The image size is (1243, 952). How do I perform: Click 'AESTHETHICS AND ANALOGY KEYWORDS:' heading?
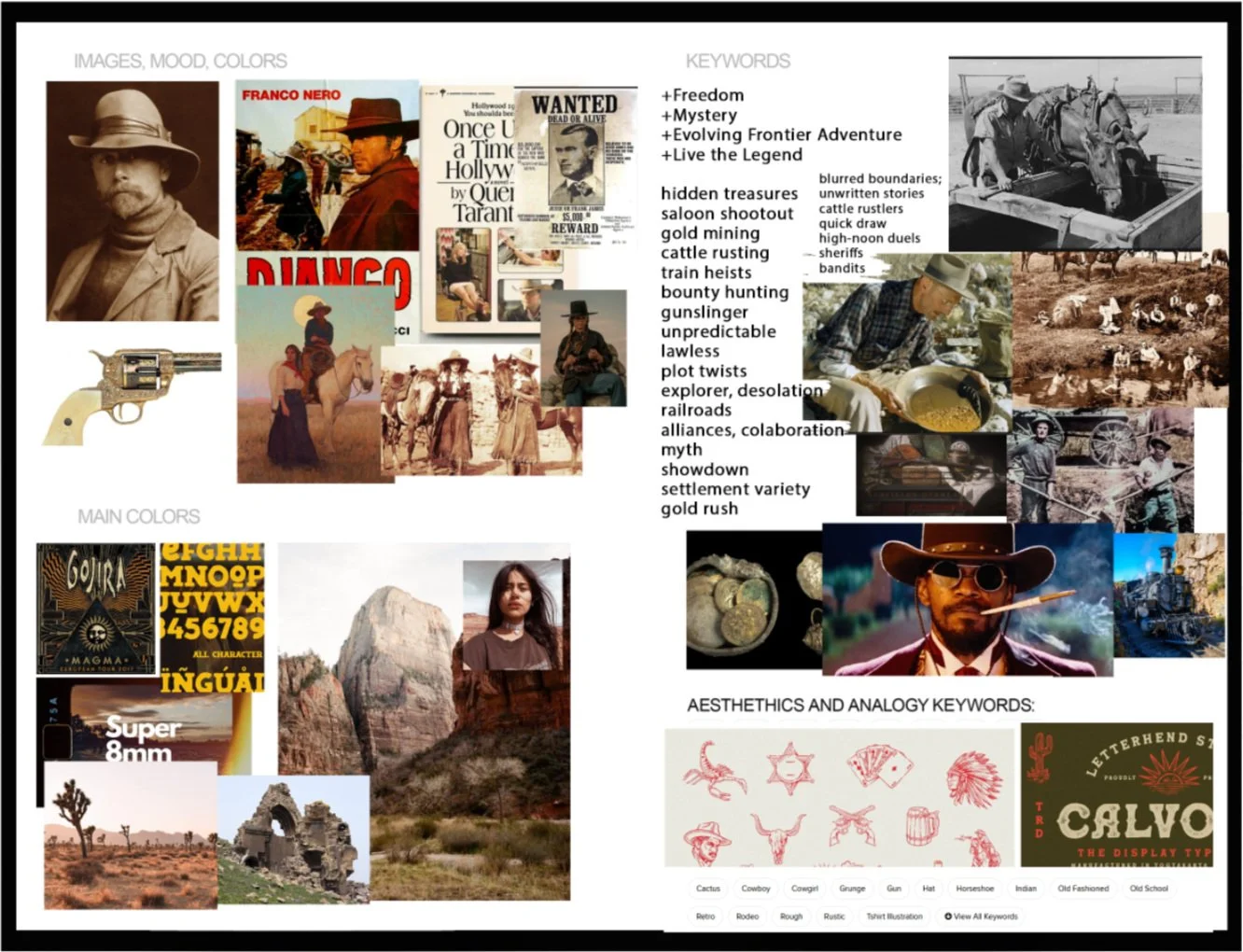(860, 705)
